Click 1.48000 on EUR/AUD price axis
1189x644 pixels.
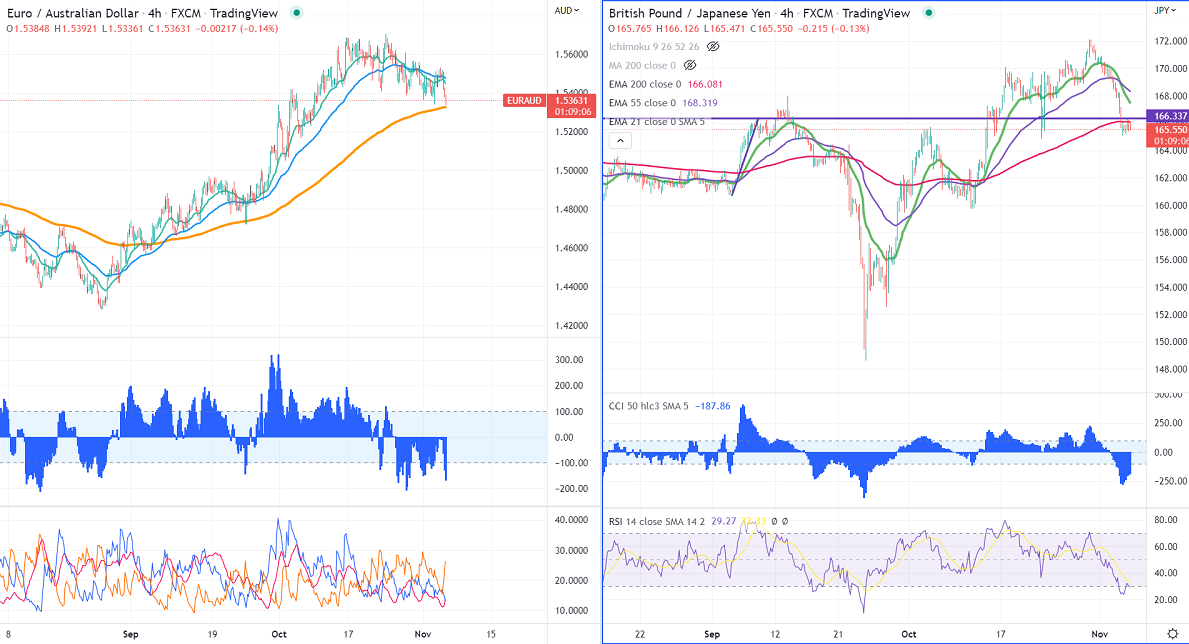coord(571,209)
